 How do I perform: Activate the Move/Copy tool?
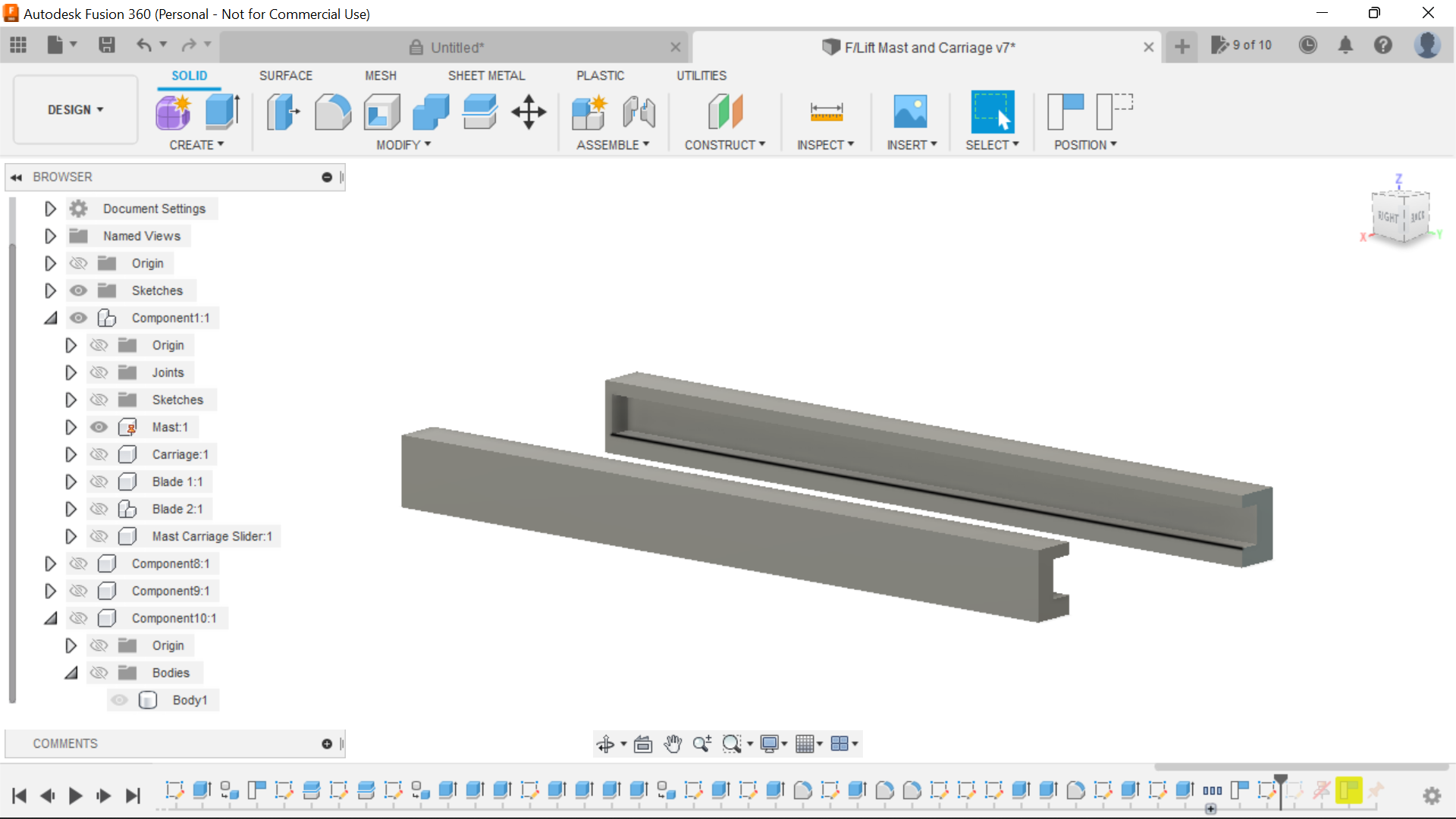528,111
